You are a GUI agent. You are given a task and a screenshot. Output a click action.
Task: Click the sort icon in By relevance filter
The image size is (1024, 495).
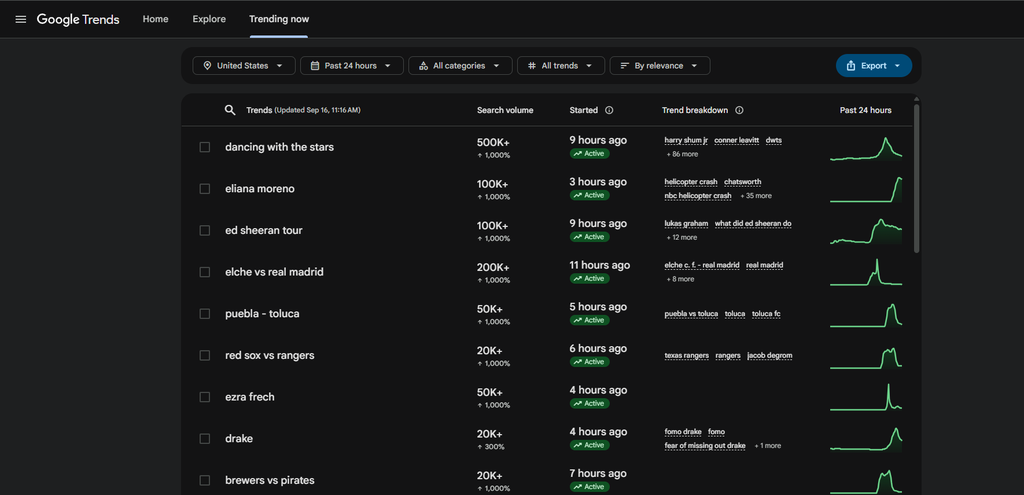(624, 66)
